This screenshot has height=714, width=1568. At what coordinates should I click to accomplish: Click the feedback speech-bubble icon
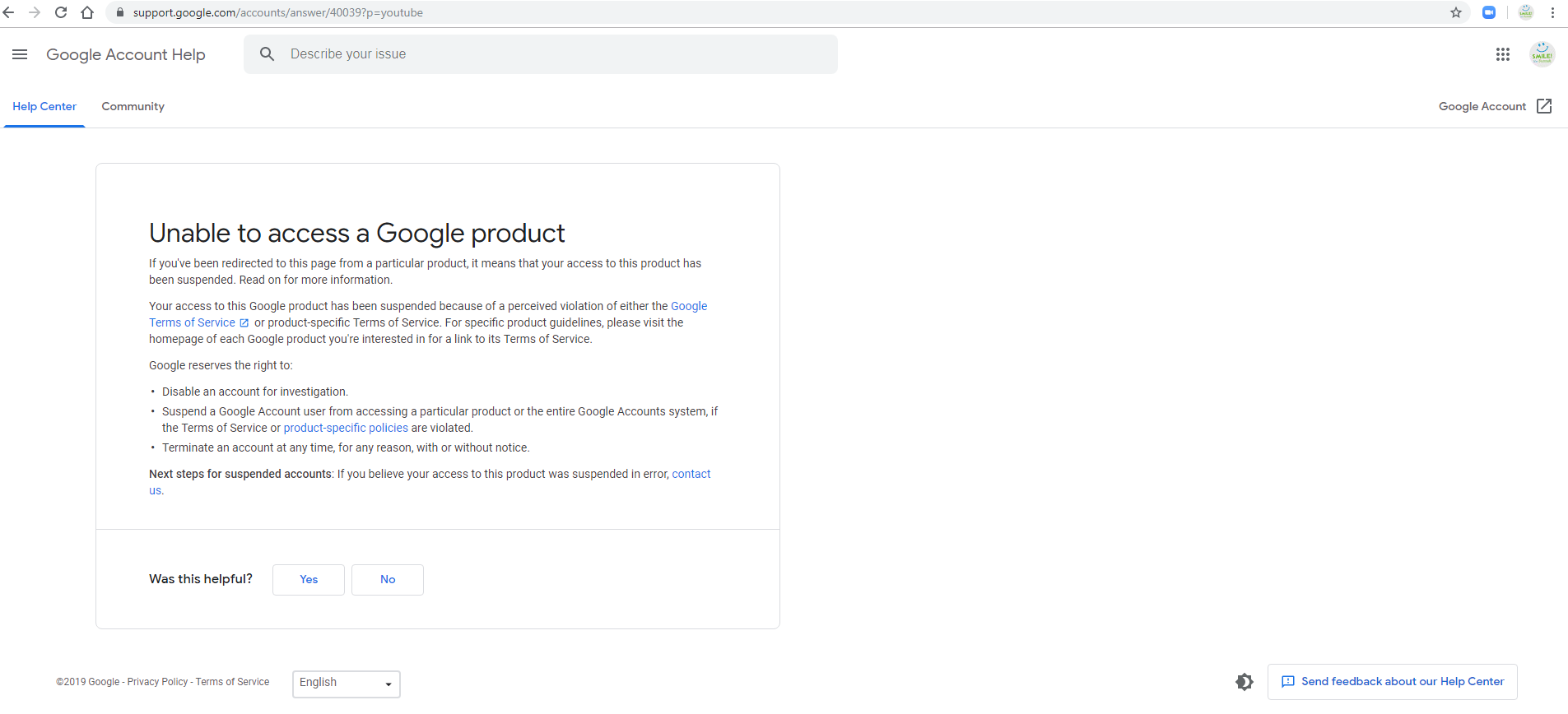point(1288,682)
